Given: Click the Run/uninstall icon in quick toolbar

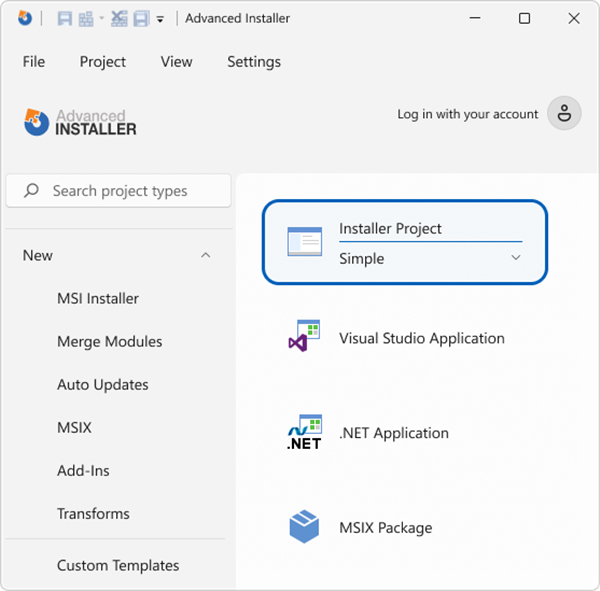Looking at the screenshot, I should [x=119, y=18].
